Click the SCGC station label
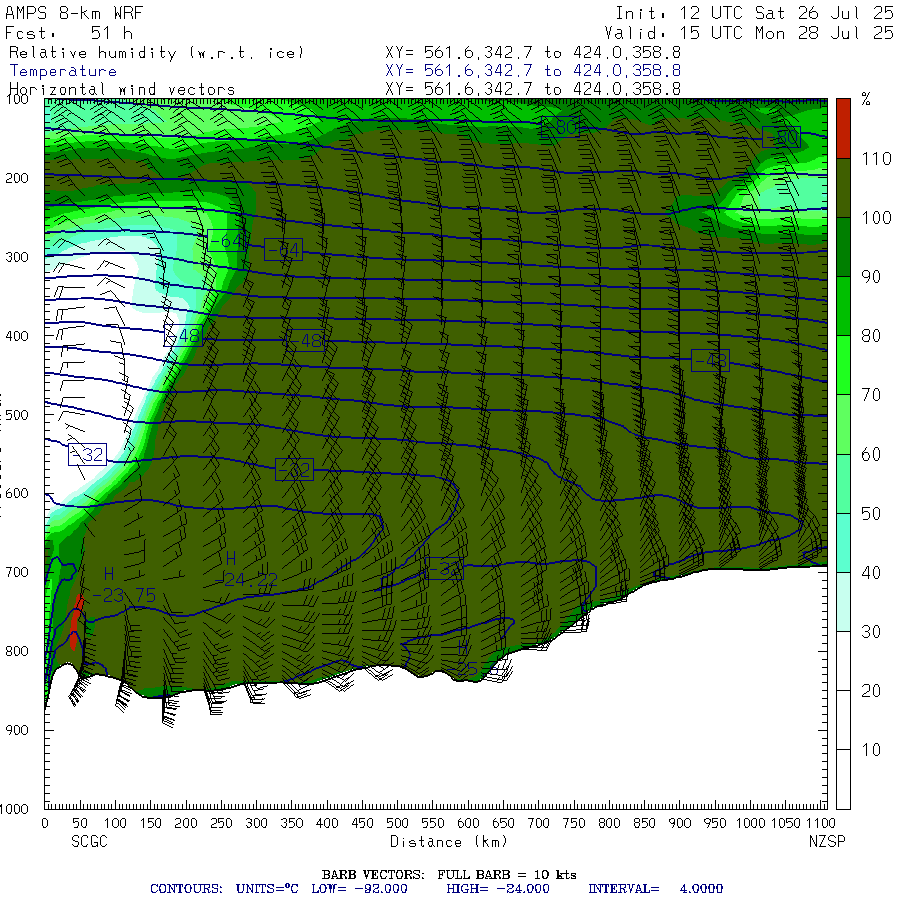 (89, 841)
